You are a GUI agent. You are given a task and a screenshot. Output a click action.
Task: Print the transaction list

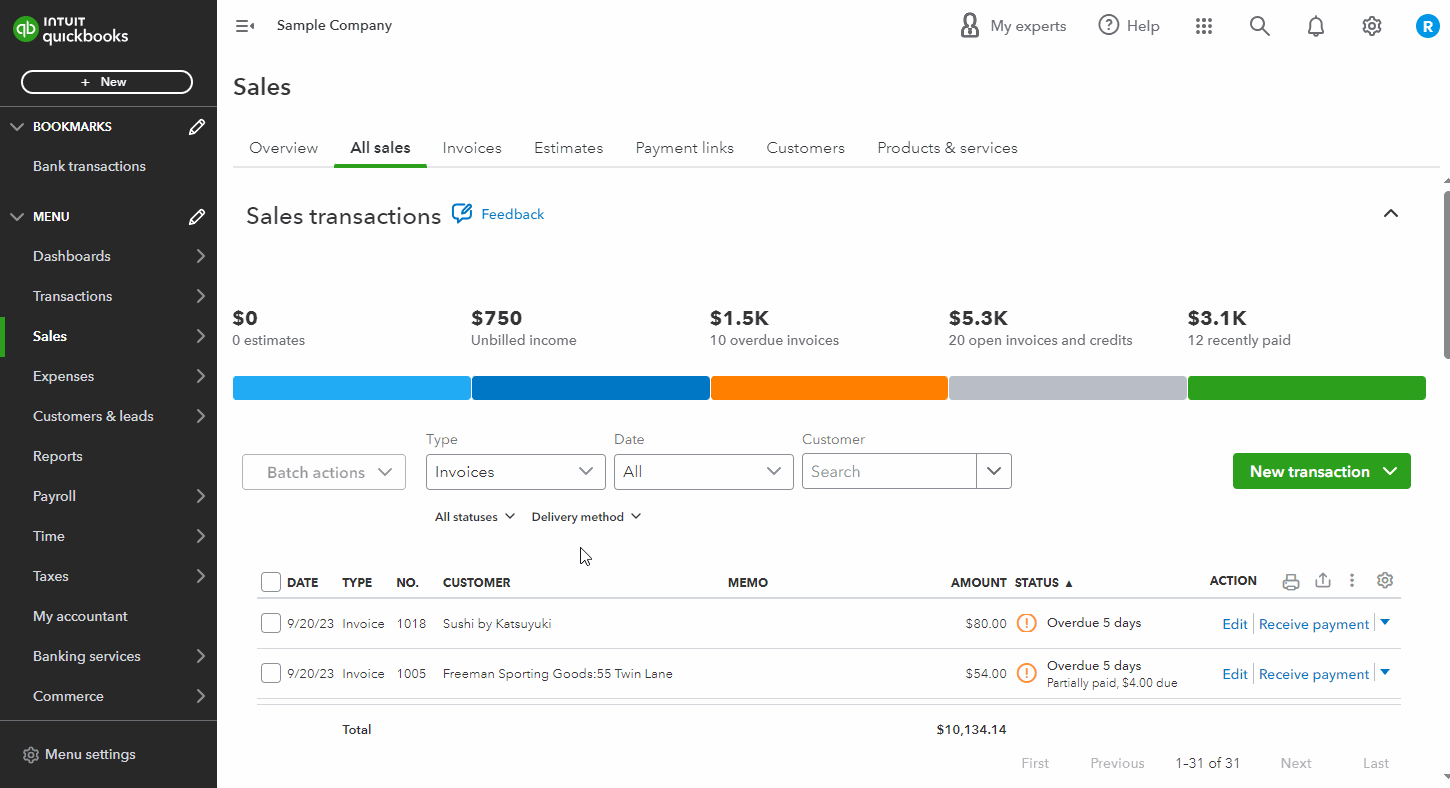pyautogui.click(x=1291, y=582)
